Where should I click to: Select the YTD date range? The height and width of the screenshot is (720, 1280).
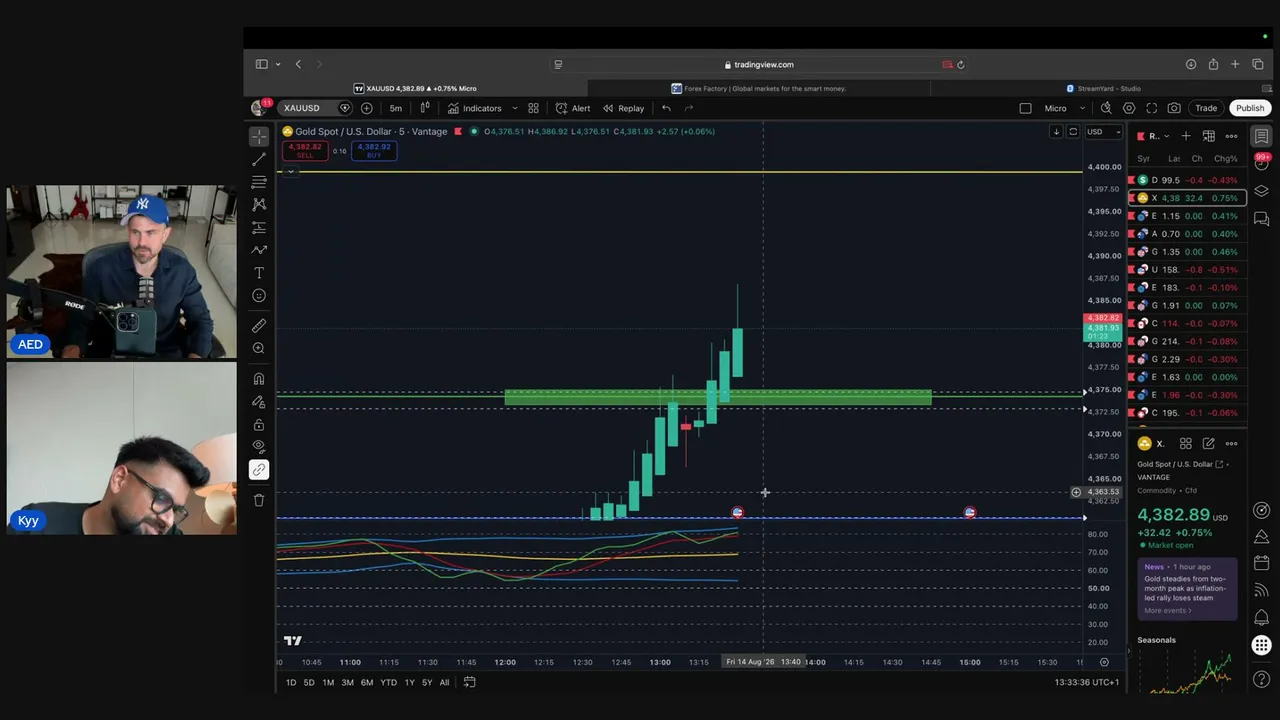click(x=388, y=682)
